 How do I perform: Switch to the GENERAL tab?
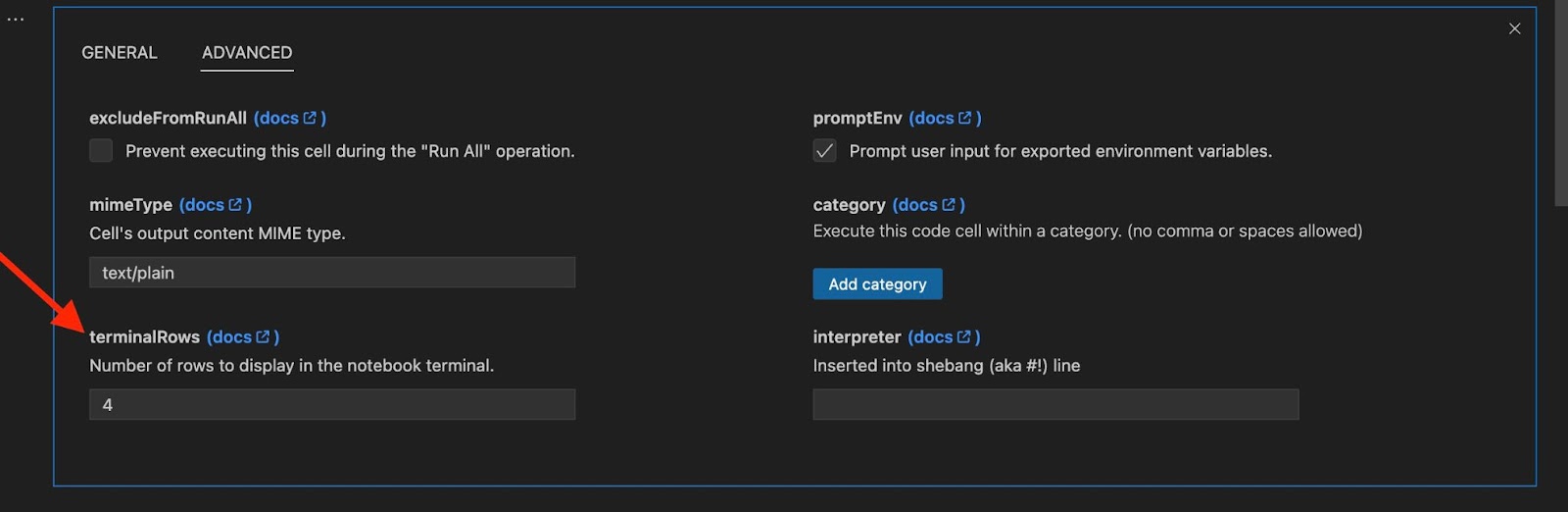pyautogui.click(x=119, y=53)
